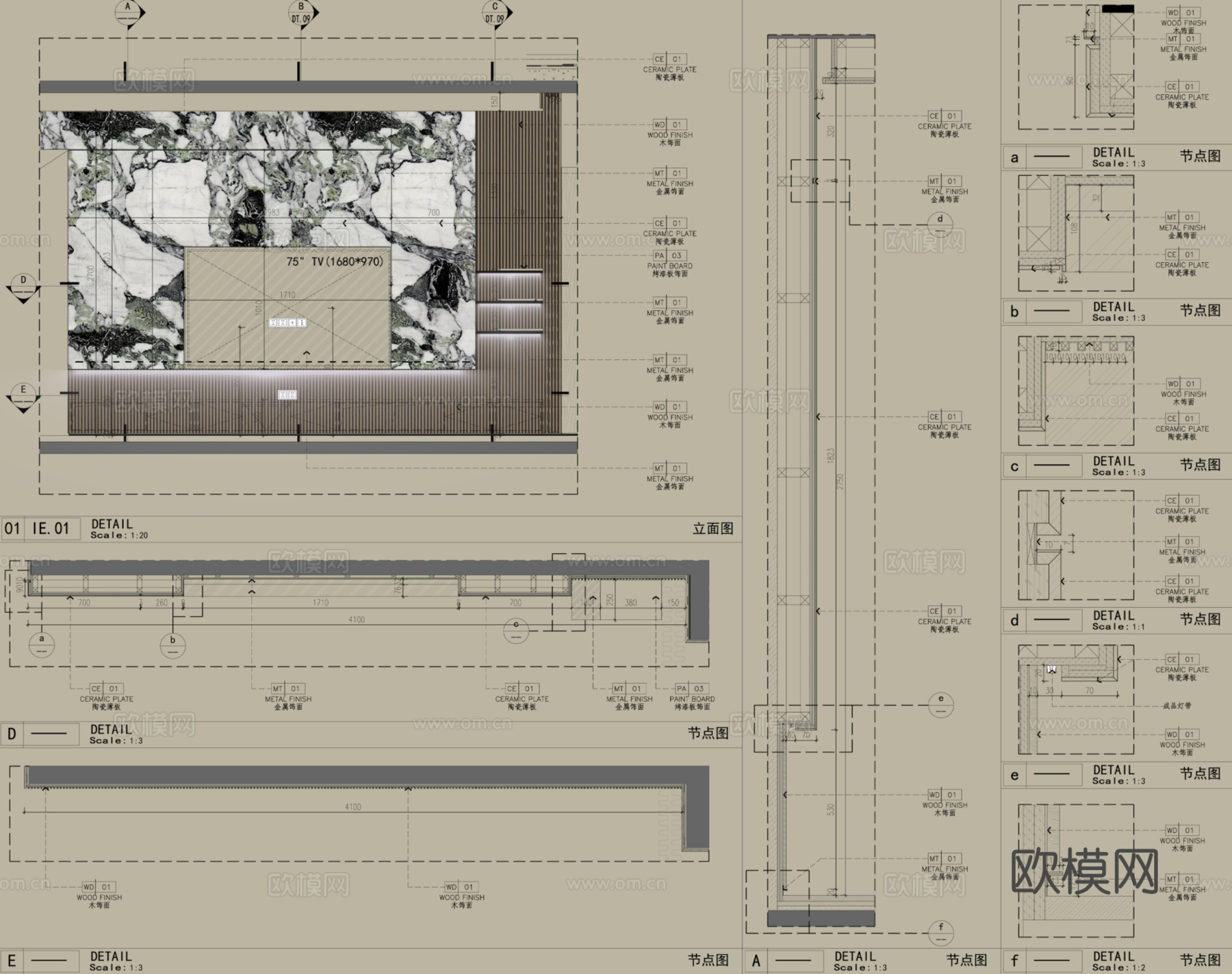The height and width of the screenshot is (974, 1232).
Task: Click the "E" letter in detail E title block
Action: [12, 961]
